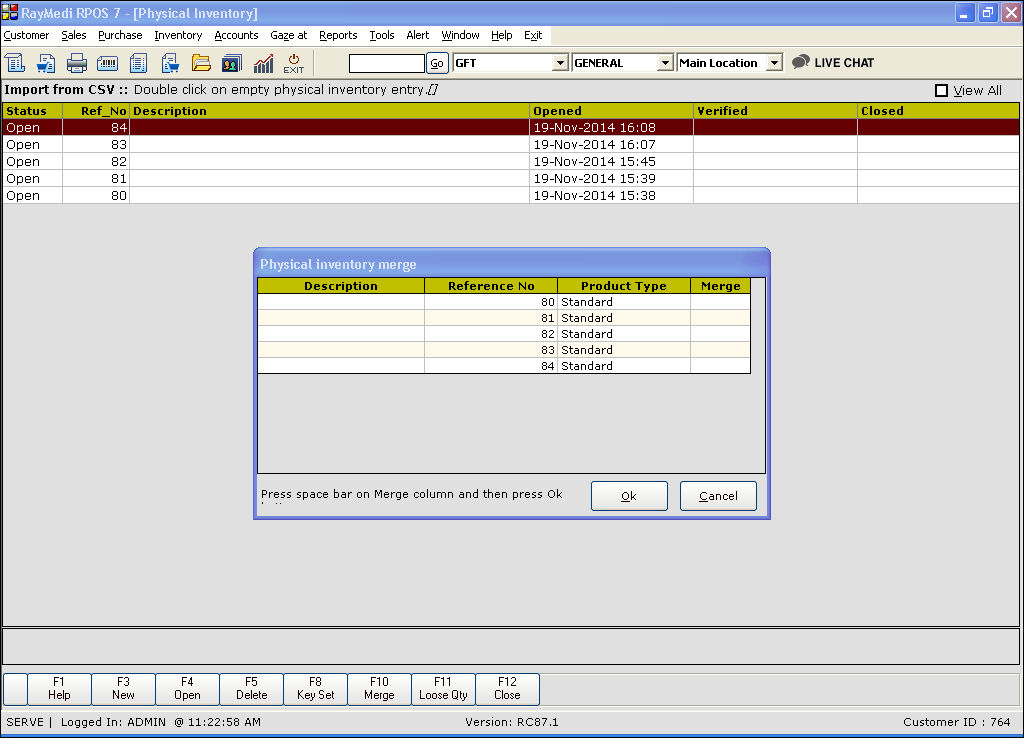Click the RayMedi app icon in title bar
The height and width of the screenshot is (738, 1024).
(x=10, y=12)
